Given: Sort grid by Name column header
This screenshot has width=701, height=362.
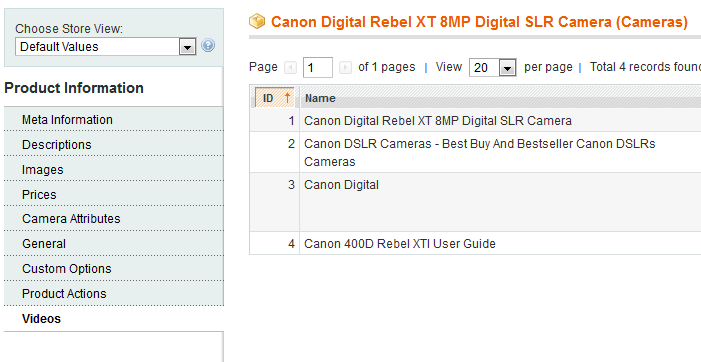Looking at the screenshot, I should (x=320, y=98).
